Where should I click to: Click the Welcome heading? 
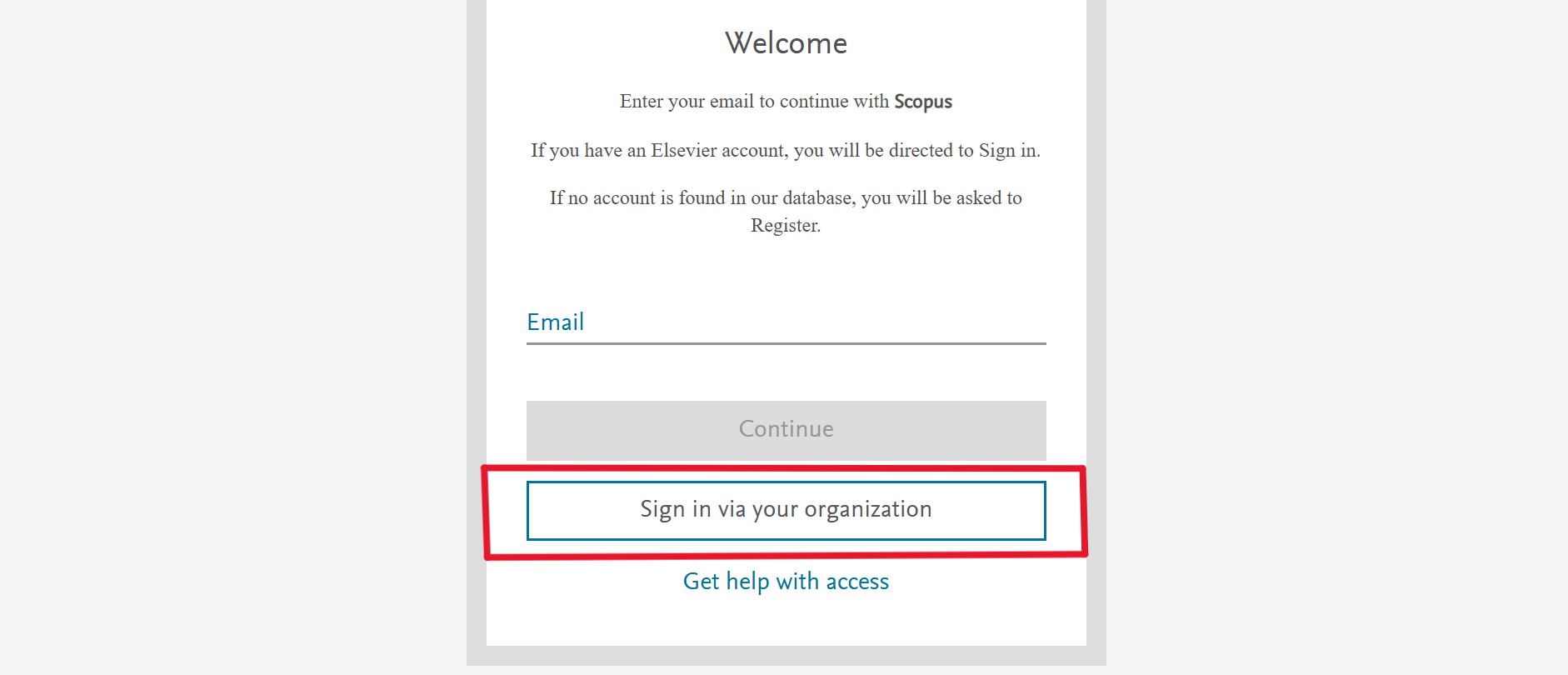(786, 43)
